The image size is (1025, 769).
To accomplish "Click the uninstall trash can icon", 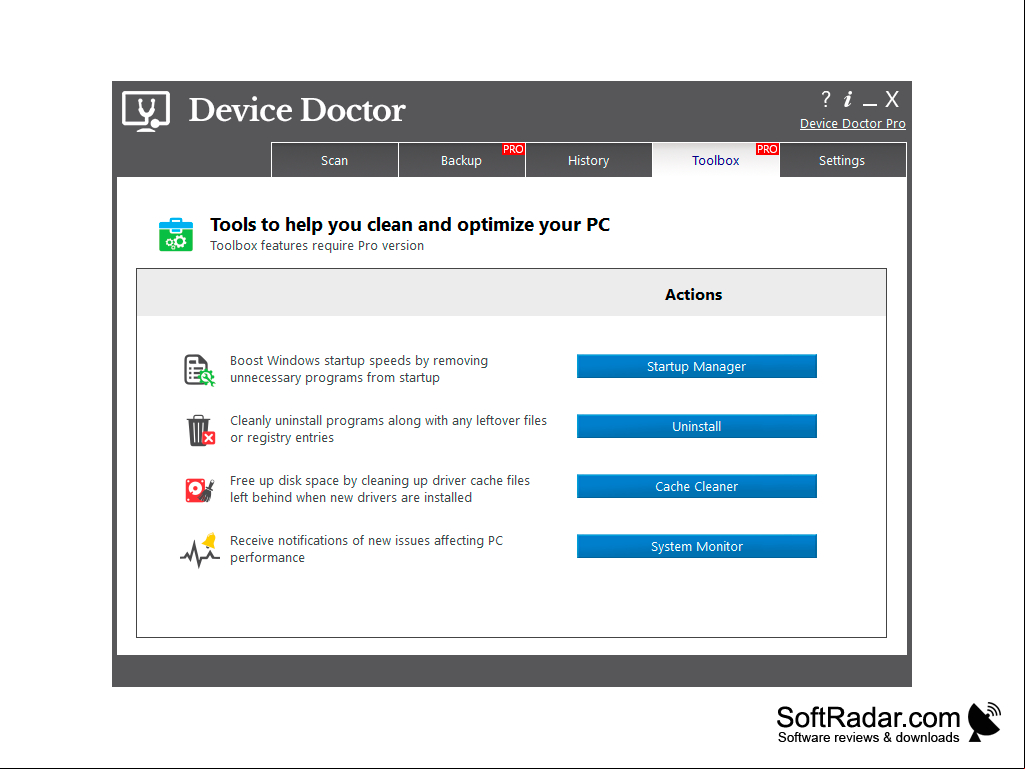I will 201,430.
